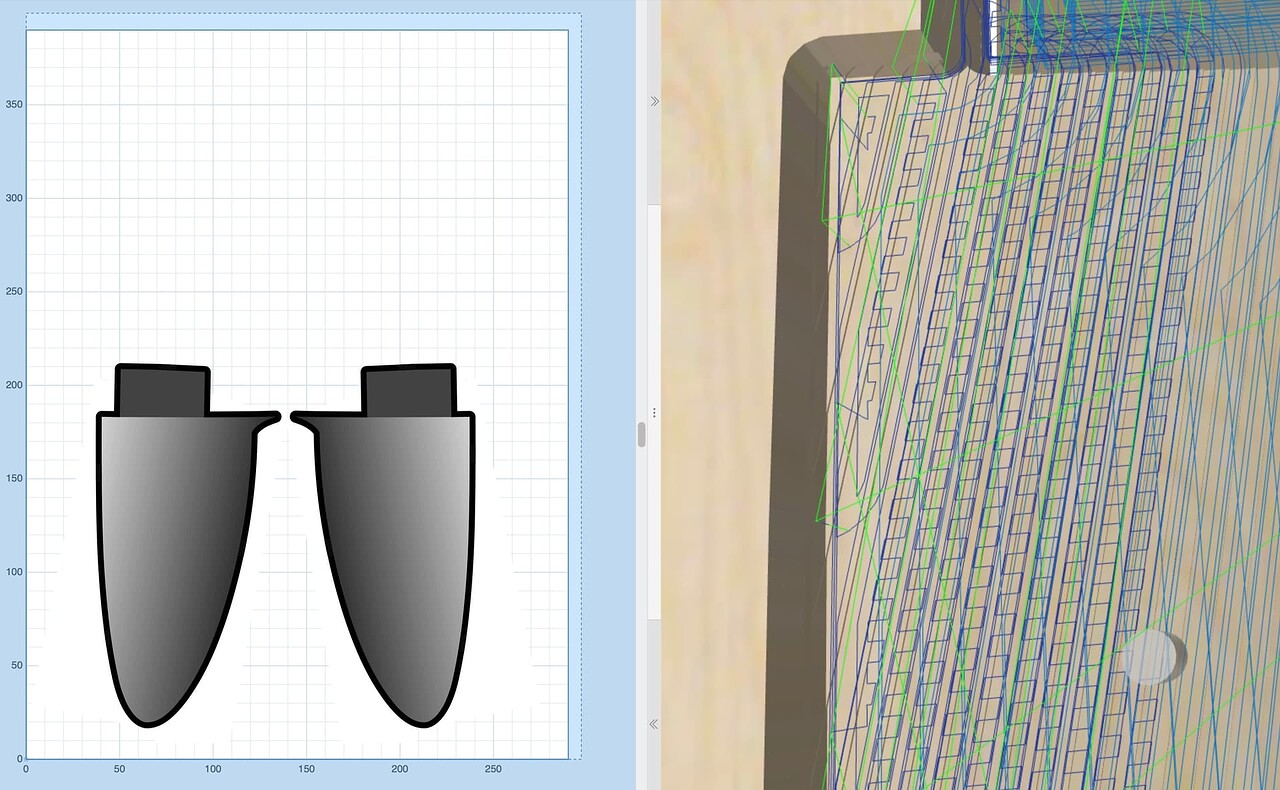Click the splitter handle between the two panes
Image resolution: width=1280 pixels, height=790 pixels.
tap(641, 435)
